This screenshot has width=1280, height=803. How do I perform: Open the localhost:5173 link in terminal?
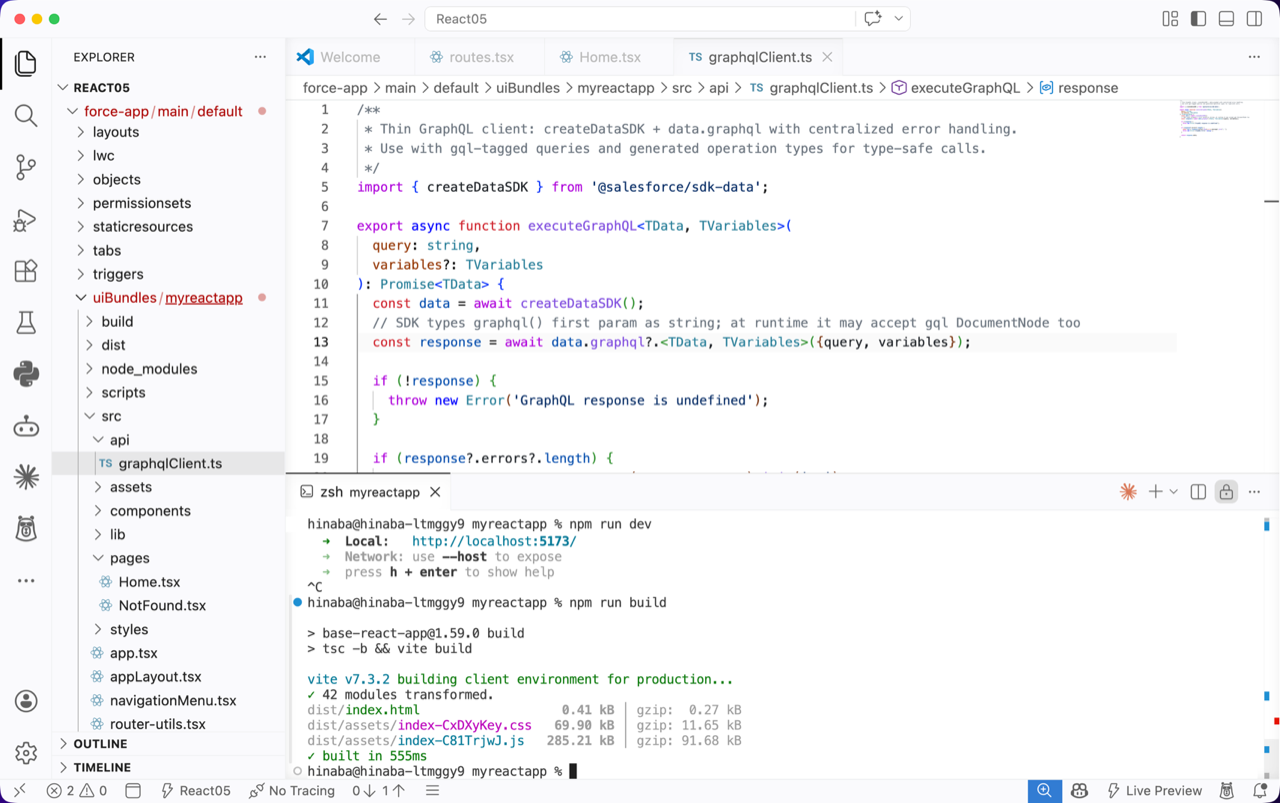coord(494,541)
